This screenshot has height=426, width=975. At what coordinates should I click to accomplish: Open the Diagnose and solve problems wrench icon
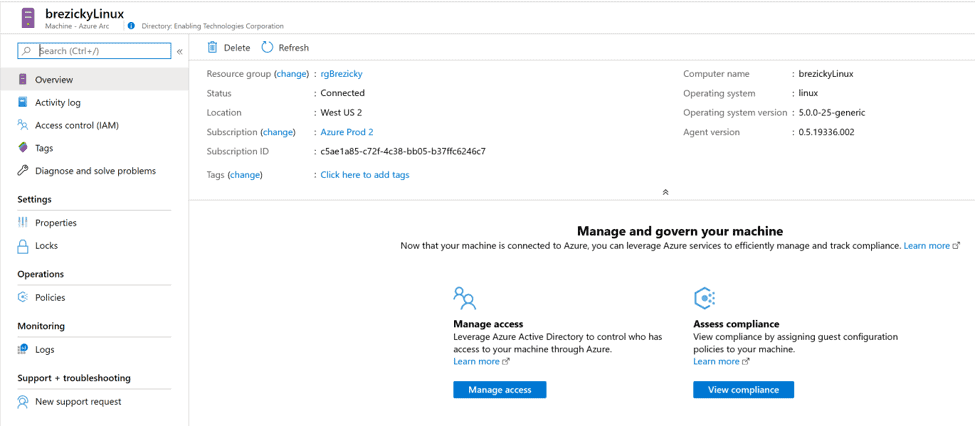[x=23, y=170]
